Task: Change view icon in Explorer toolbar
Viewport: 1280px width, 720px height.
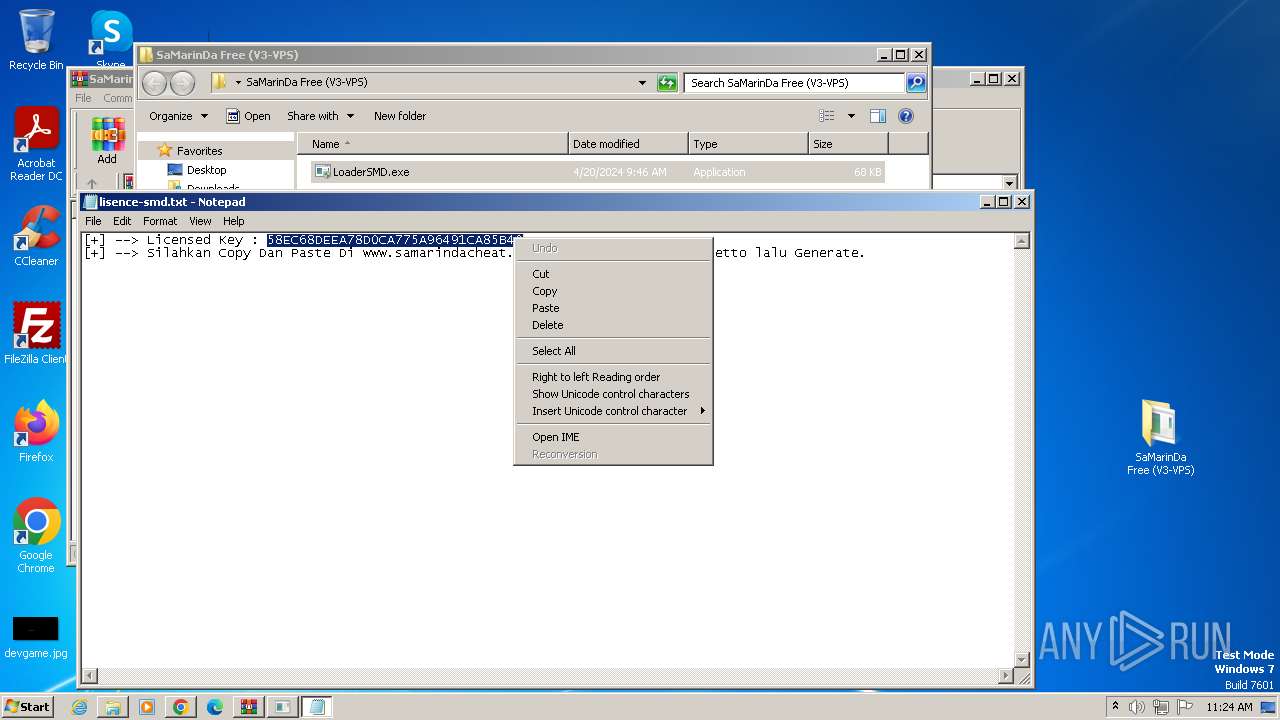Action: 827,116
